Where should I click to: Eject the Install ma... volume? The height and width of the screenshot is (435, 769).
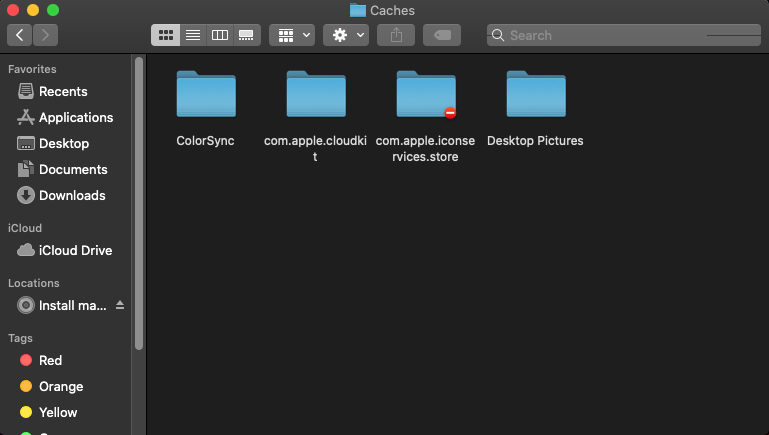(x=120, y=305)
